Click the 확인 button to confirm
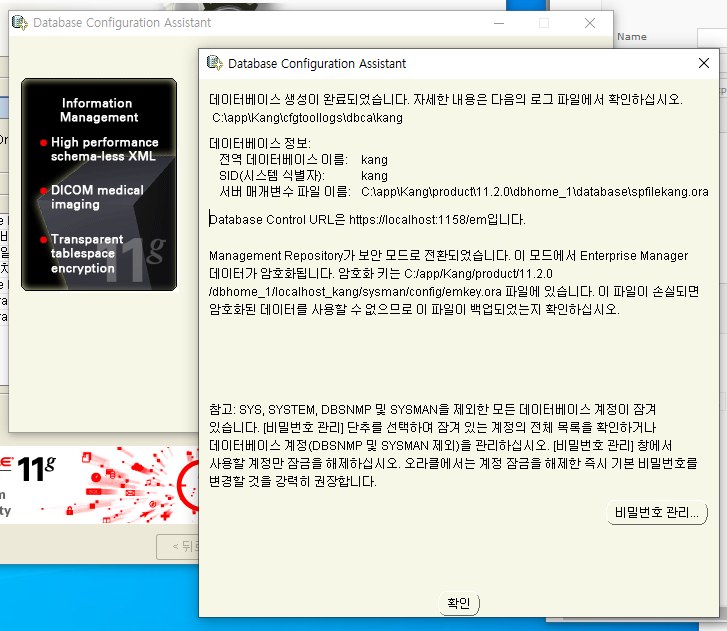The width and height of the screenshot is (727, 631). 459,603
